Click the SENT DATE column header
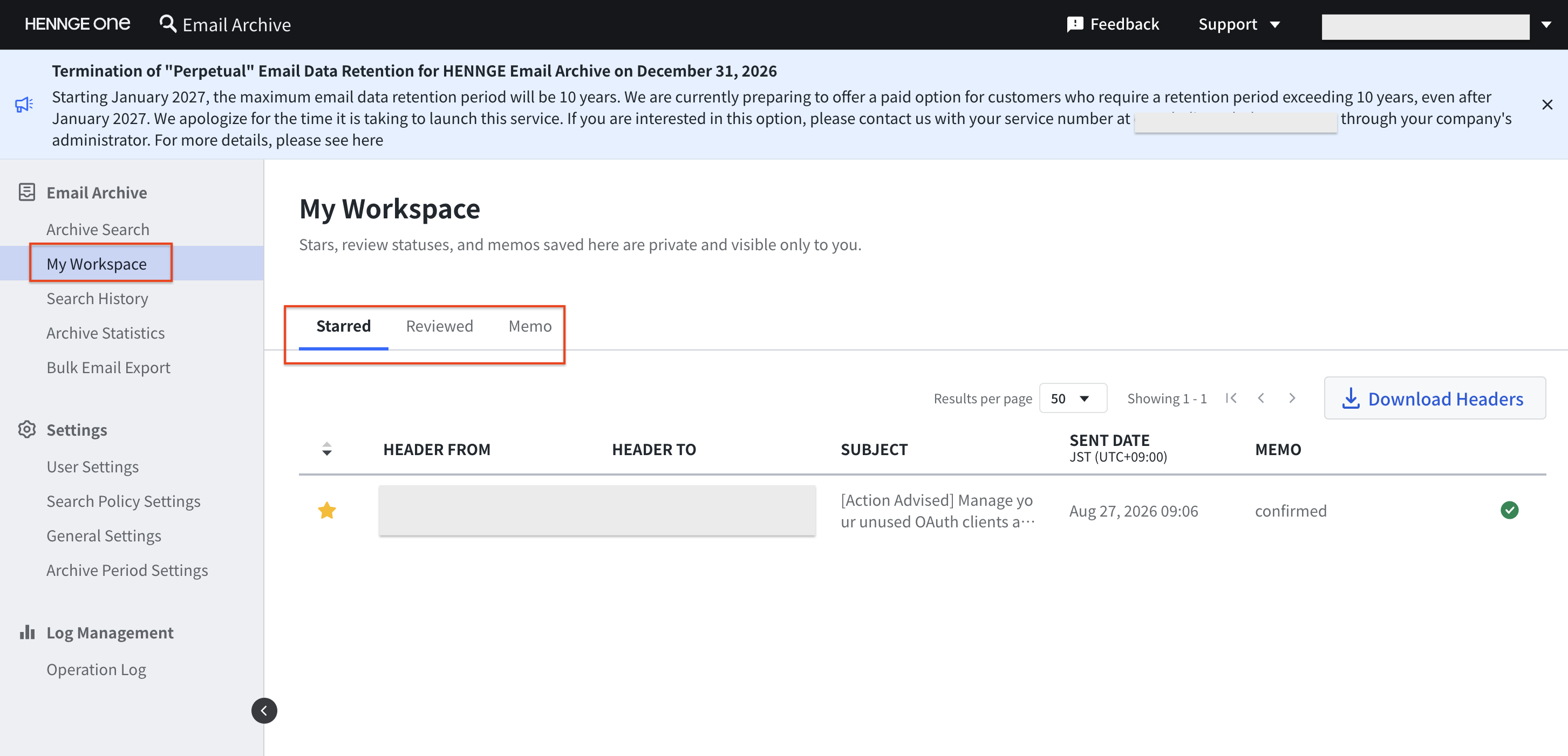The image size is (1568, 756). (x=1118, y=448)
